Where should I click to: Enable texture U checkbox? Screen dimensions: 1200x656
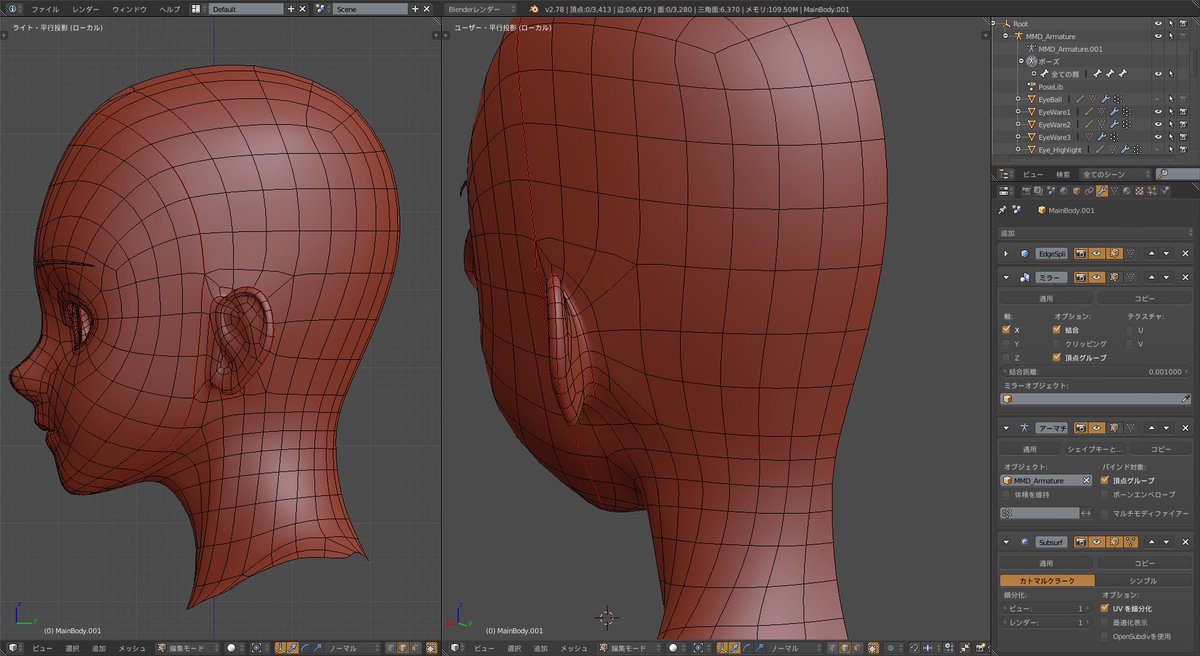[x=1130, y=329]
